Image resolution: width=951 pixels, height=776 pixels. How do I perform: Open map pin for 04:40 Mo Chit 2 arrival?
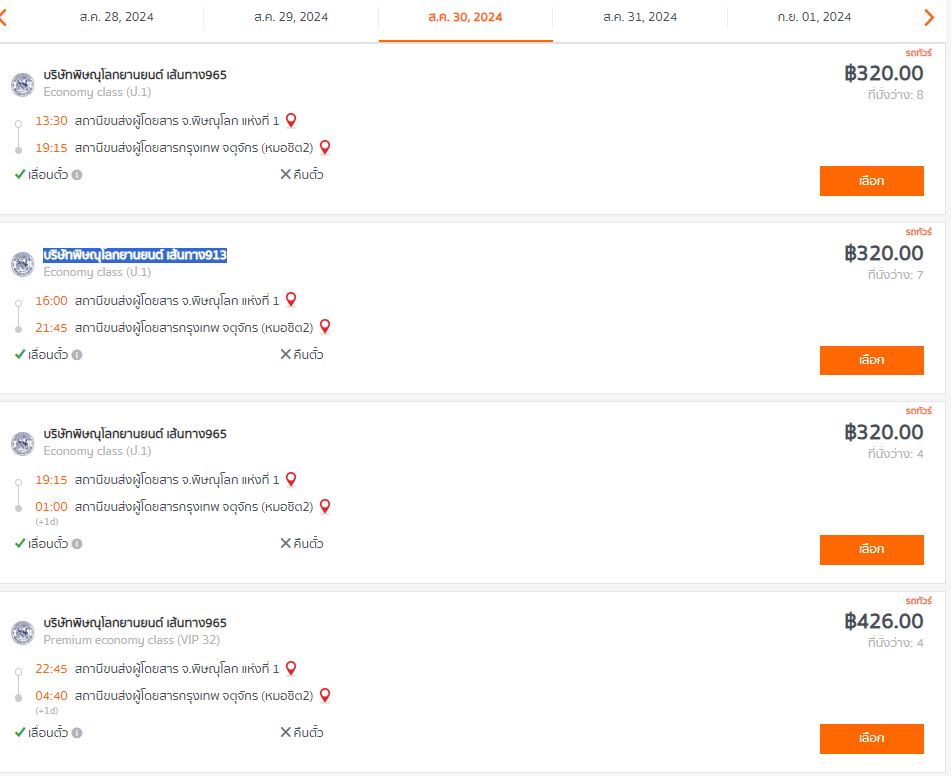[325, 695]
